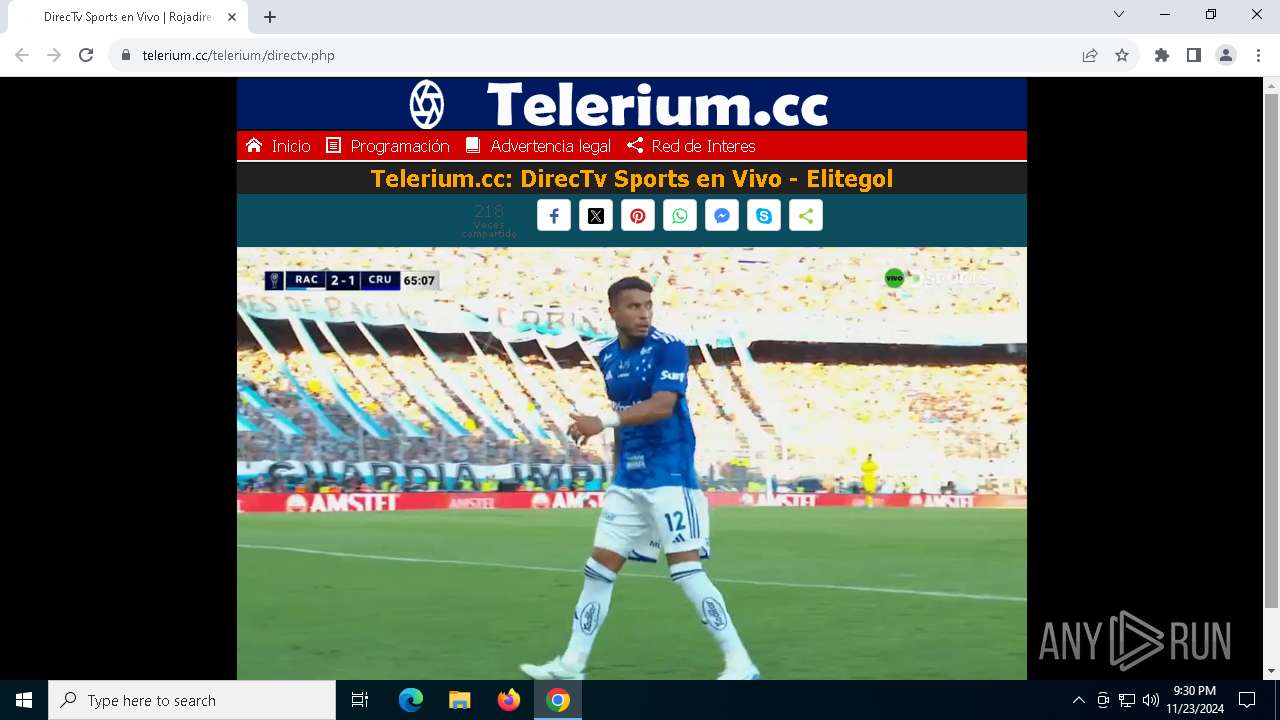This screenshot has height=720, width=1280.
Task: Click the scrollbar up arrow
Action: pos(1271,85)
